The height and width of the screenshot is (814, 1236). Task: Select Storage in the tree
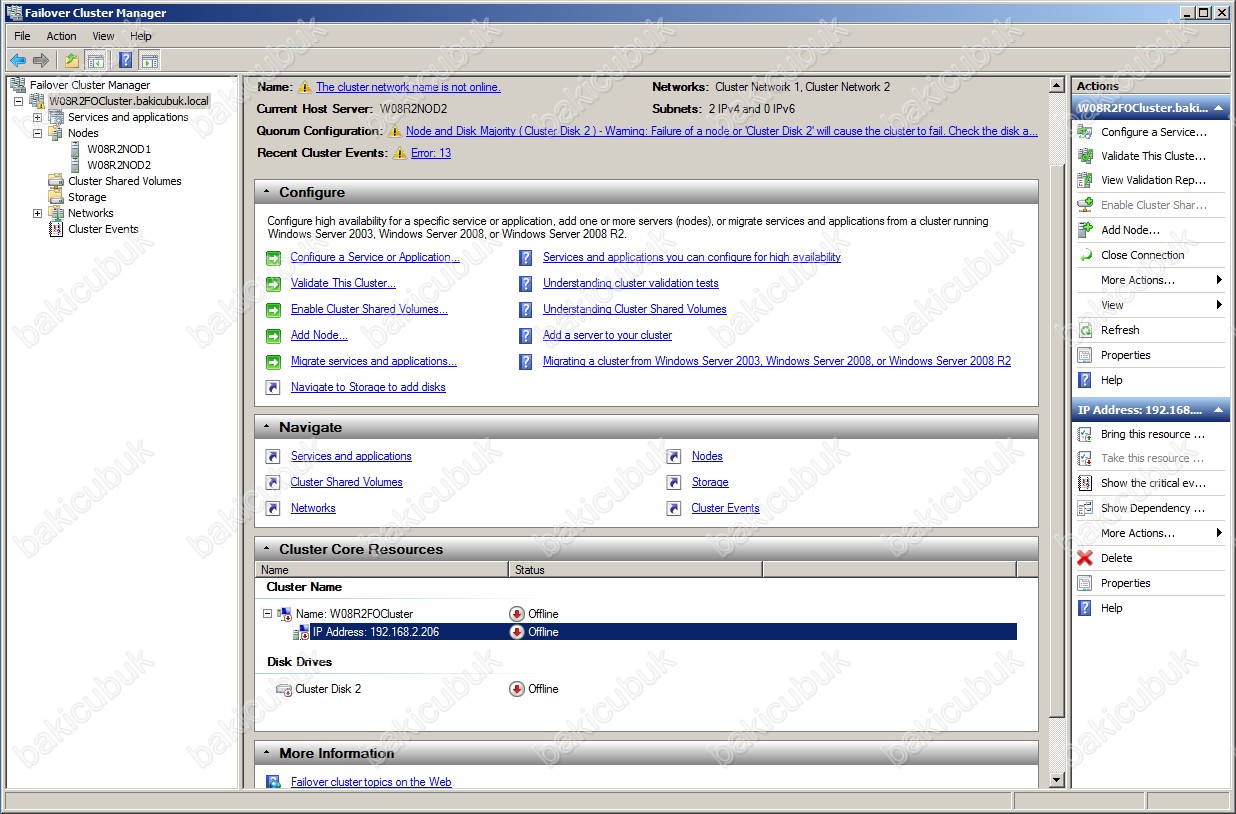(x=87, y=197)
